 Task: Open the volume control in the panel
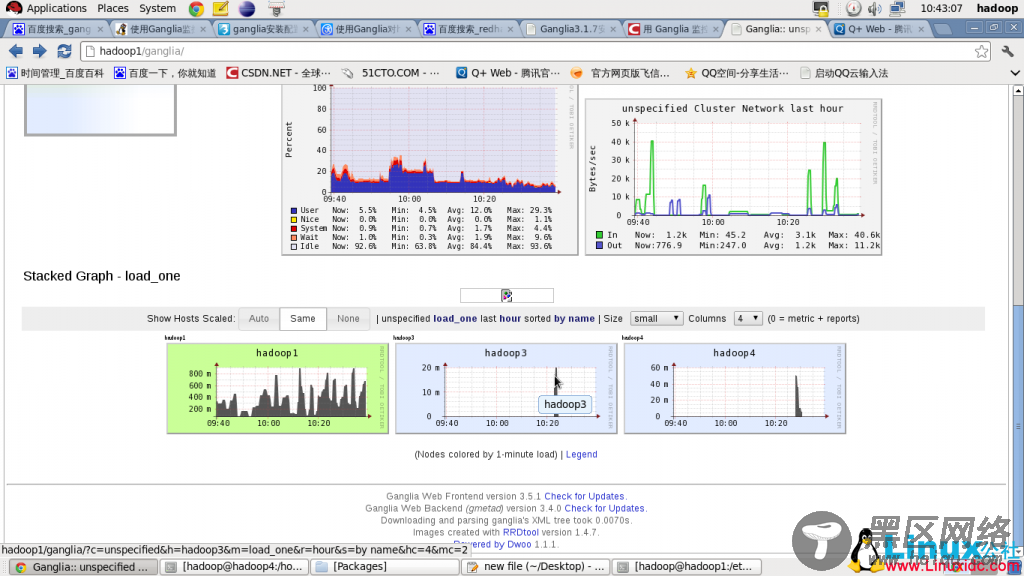coord(874,8)
